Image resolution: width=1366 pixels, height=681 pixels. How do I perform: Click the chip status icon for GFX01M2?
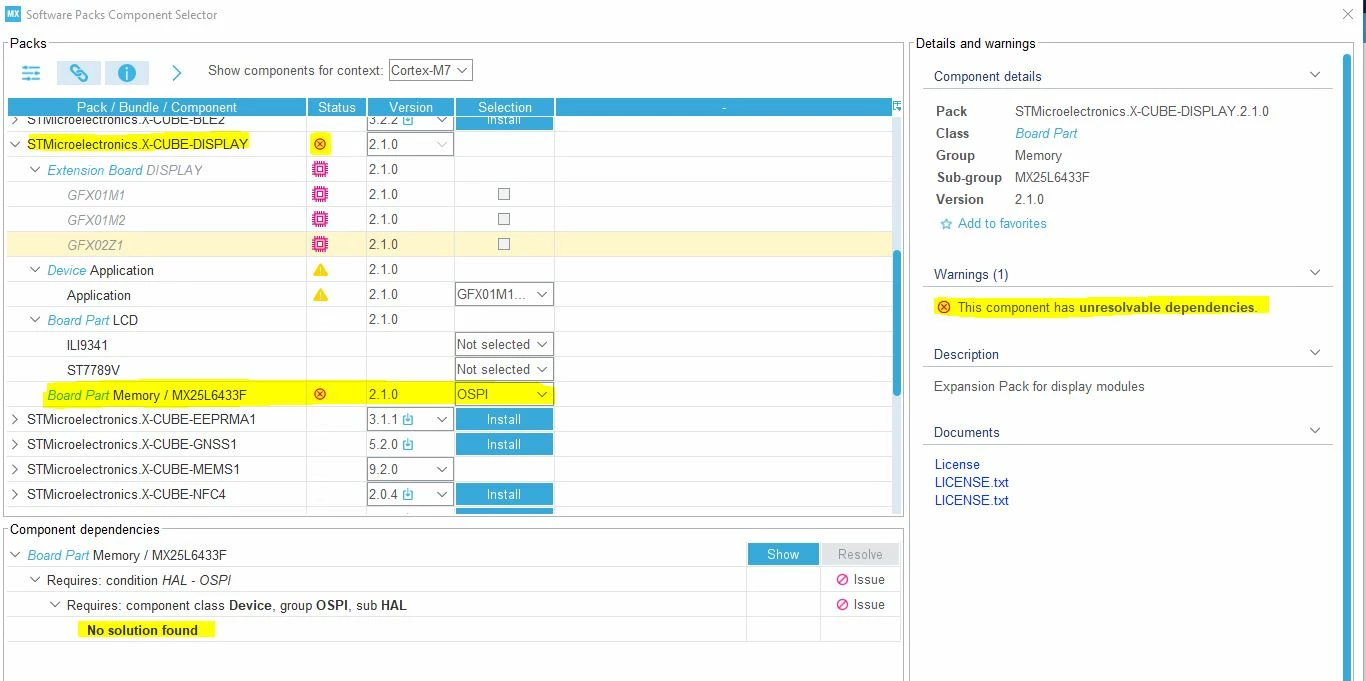[x=320, y=219]
